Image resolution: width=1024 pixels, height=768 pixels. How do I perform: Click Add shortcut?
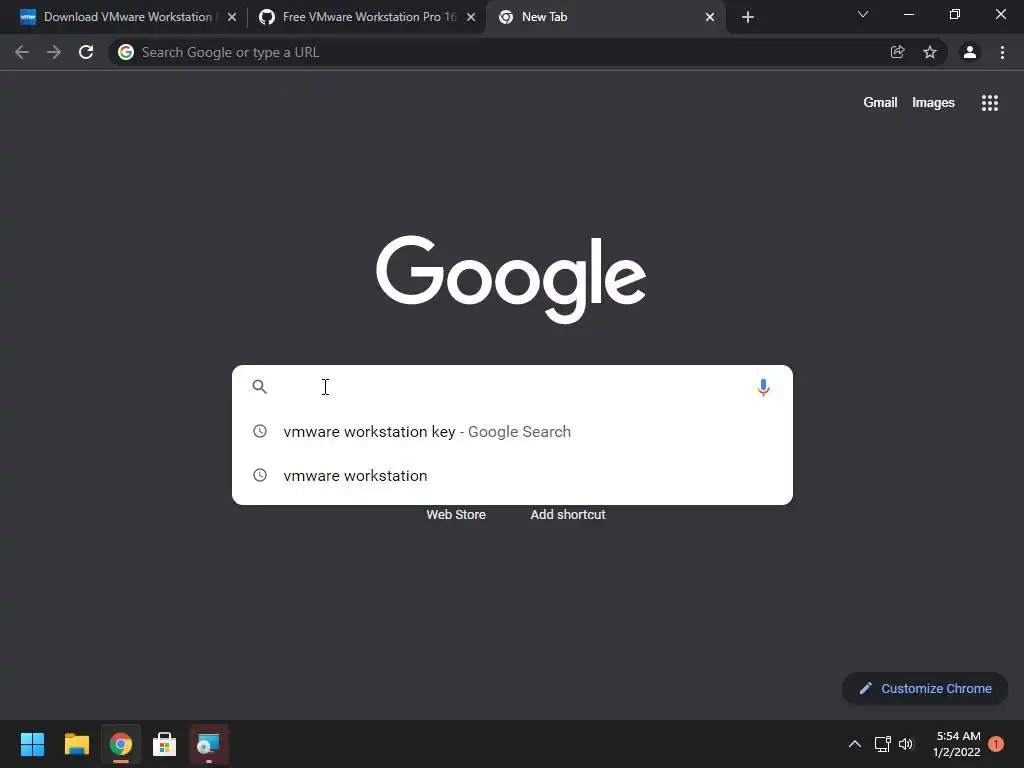(x=568, y=515)
